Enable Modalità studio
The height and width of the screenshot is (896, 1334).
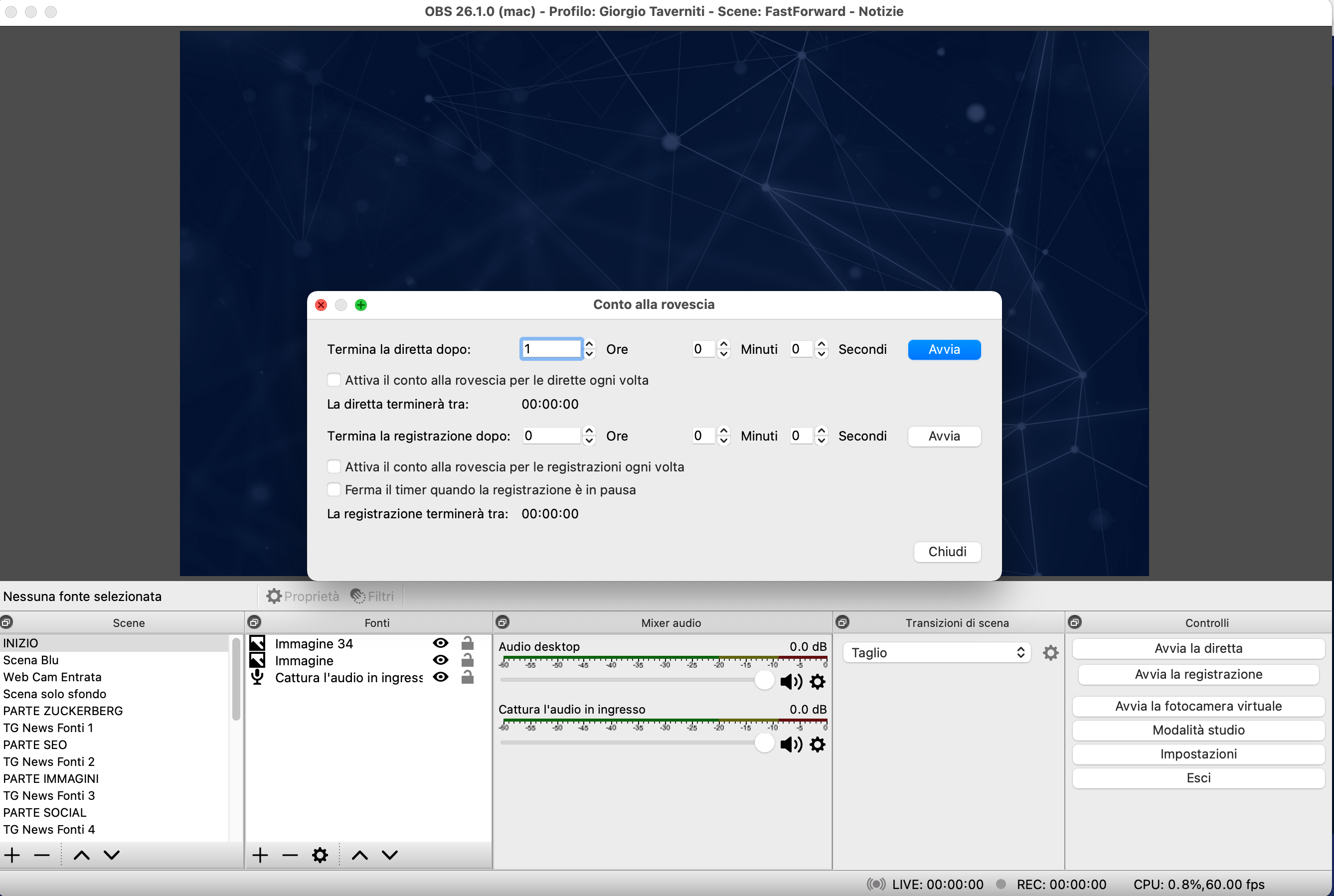pos(1198,730)
